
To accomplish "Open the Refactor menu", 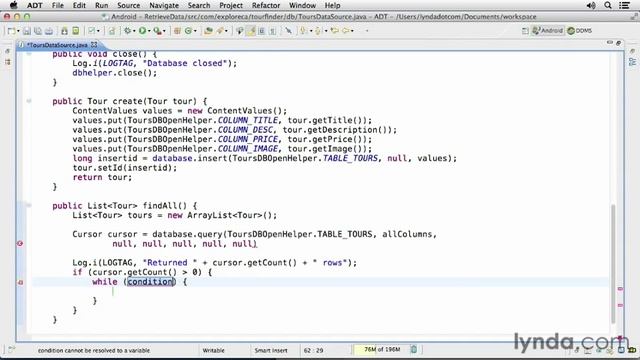I will click(x=266, y=5).
